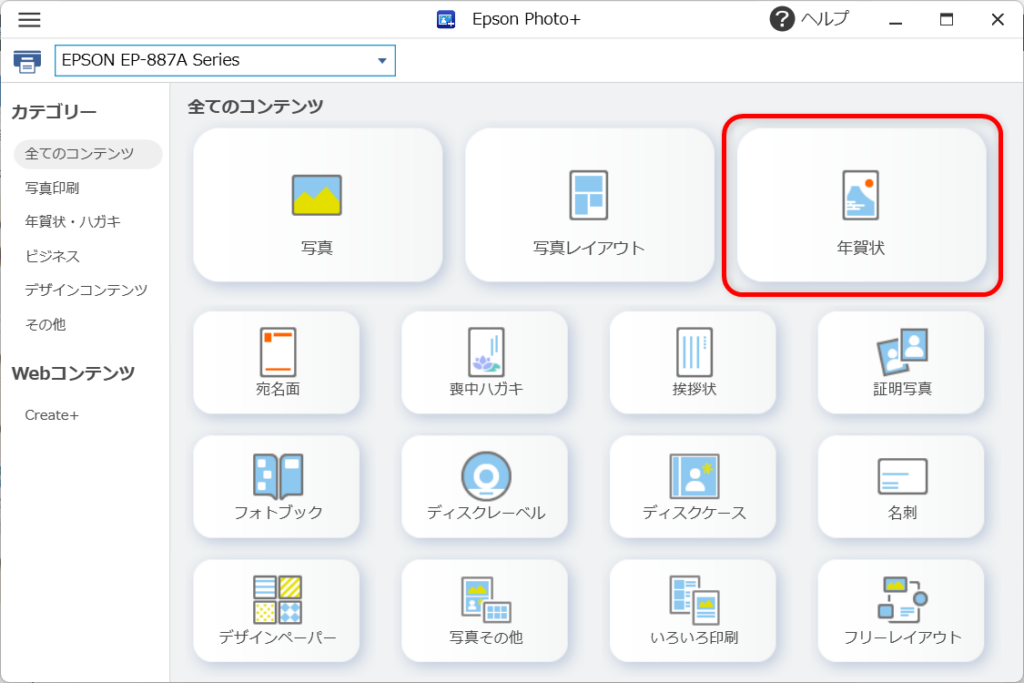Screen dimensions: 1024x683
Task: Open the 喪中ハガキ (Mourning Postcard) tile
Action: (x=484, y=363)
